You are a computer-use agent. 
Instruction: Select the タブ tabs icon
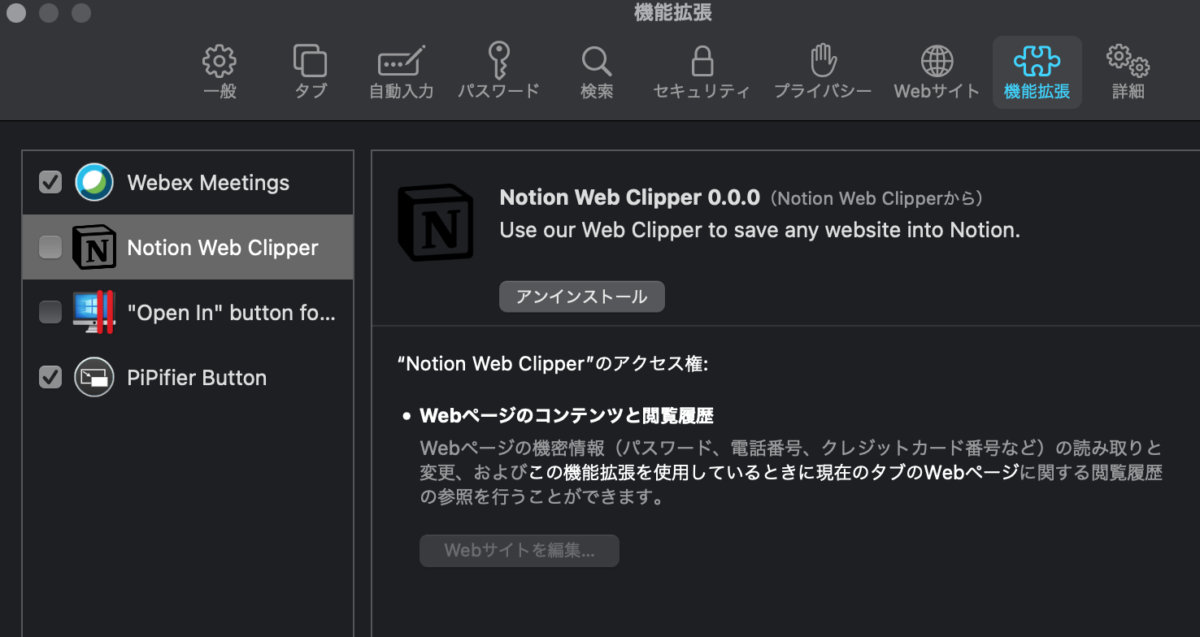[x=310, y=62]
